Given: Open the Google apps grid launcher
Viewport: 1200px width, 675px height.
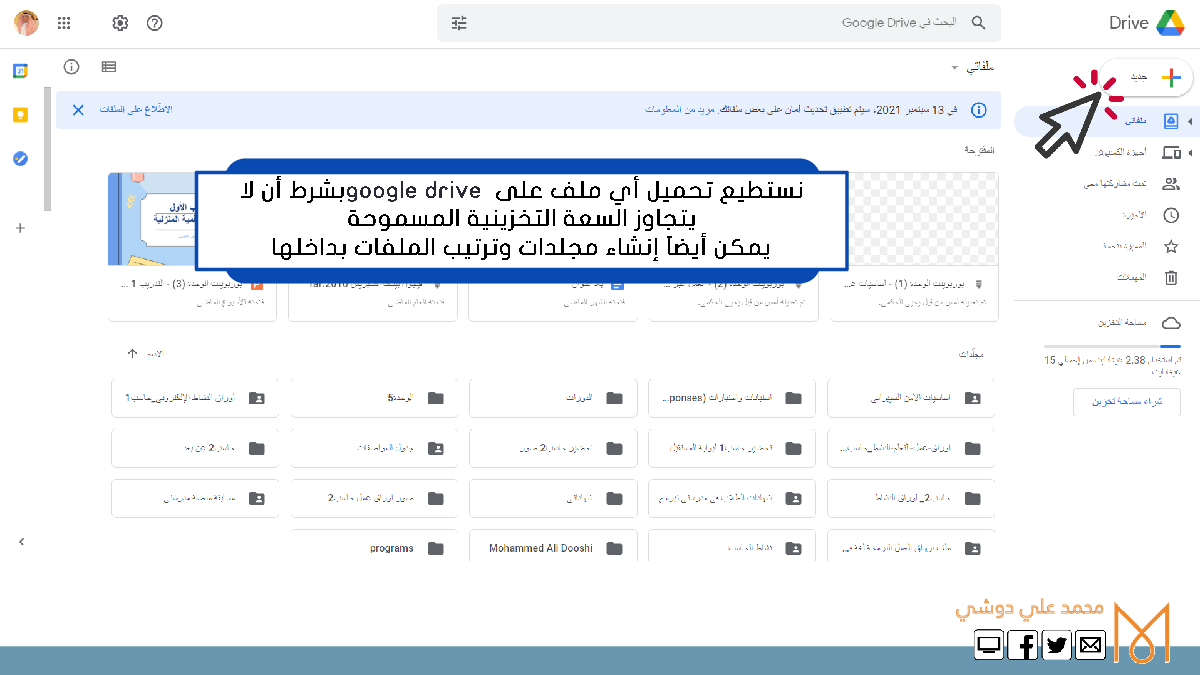Looking at the screenshot, I should (x=64, y=23).
